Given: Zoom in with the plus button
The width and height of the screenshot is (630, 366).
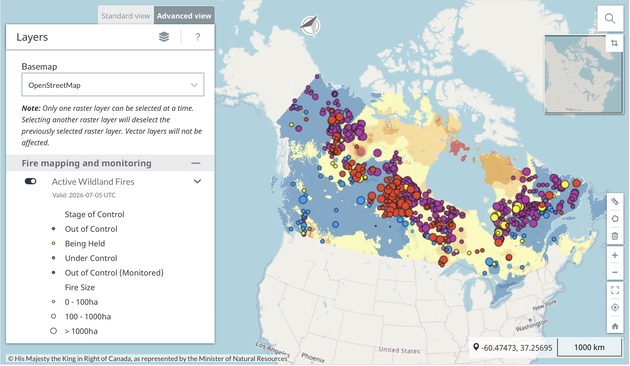Looking at the screenshot, I should pyautogui.click(x=615, y=255).
